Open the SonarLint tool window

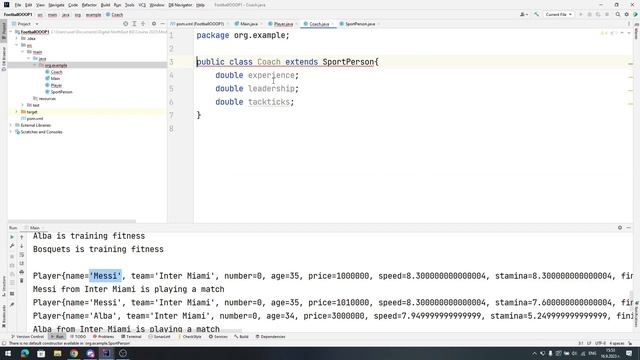160,337
